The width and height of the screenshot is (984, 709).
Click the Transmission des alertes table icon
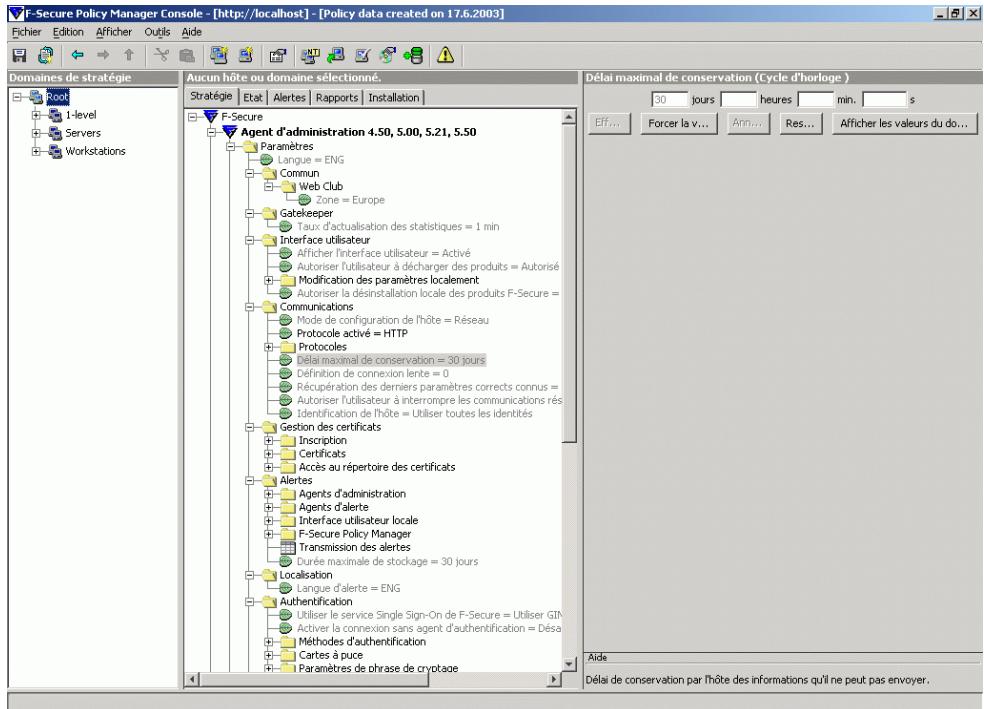(287, 547)
